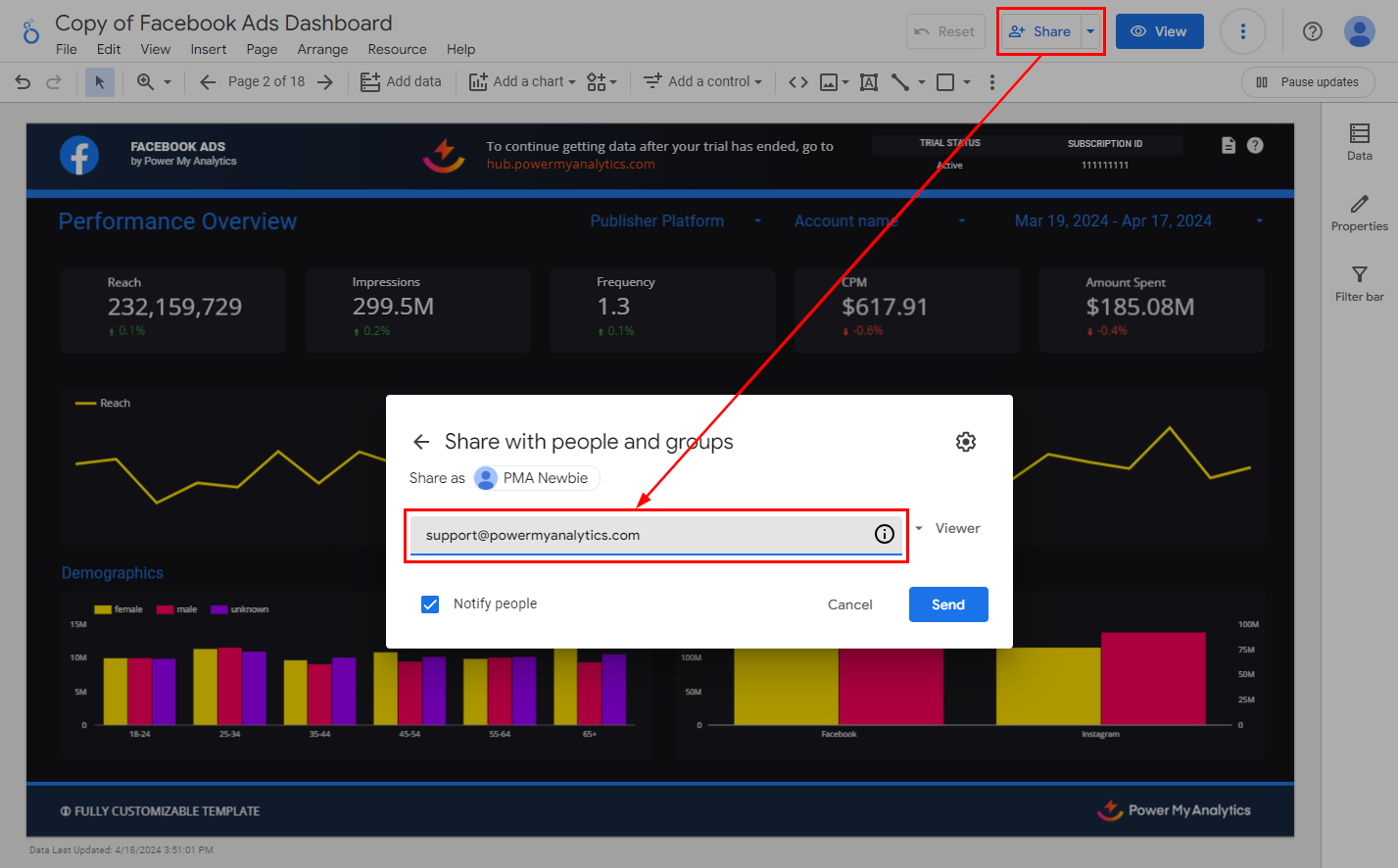
Task: Open the Arrange menu
Action: 322,49
